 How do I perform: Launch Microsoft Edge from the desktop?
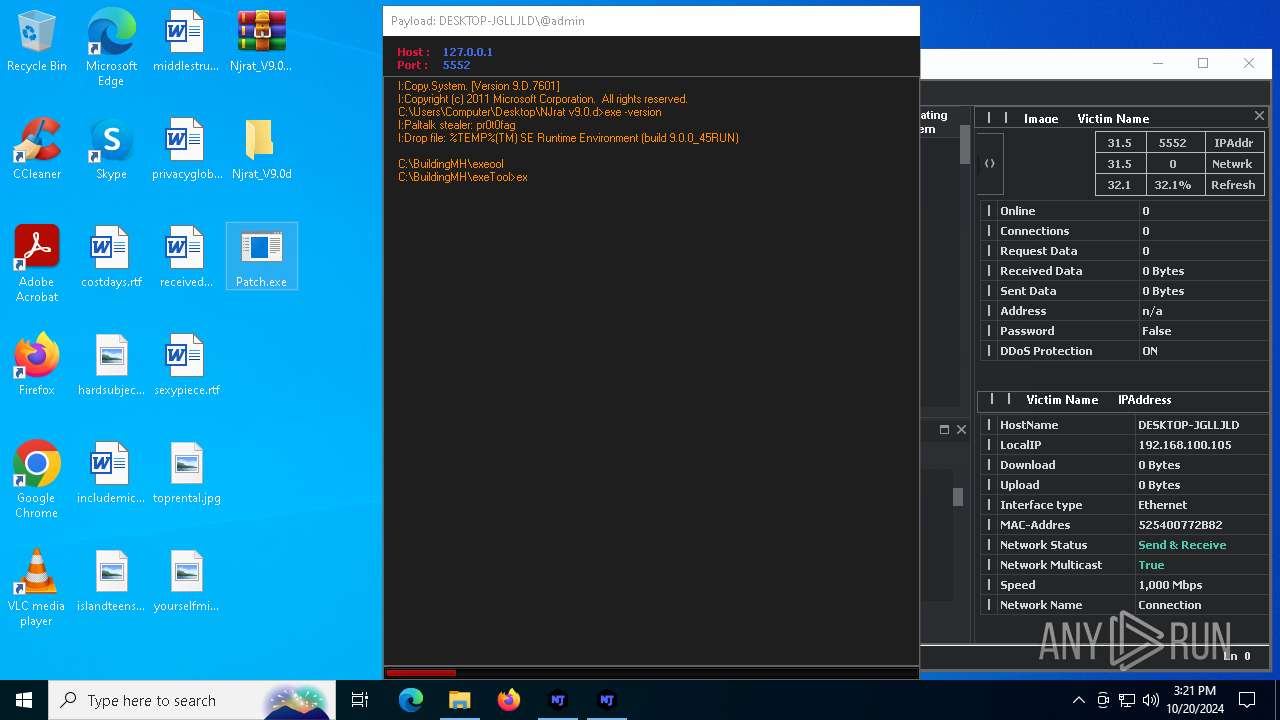point(111,47)
